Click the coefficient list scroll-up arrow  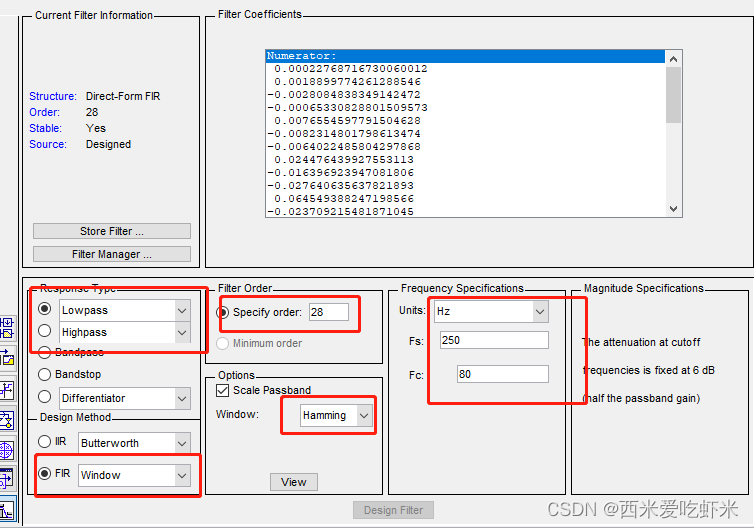(673, 59)
